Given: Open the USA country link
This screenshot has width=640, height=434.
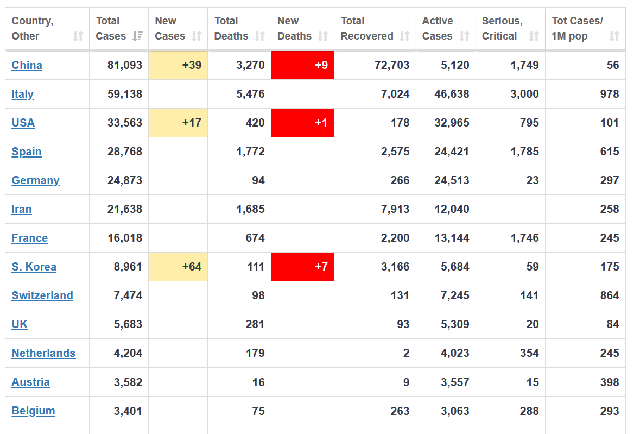Looking at the screenshot, I should point(23,123).
